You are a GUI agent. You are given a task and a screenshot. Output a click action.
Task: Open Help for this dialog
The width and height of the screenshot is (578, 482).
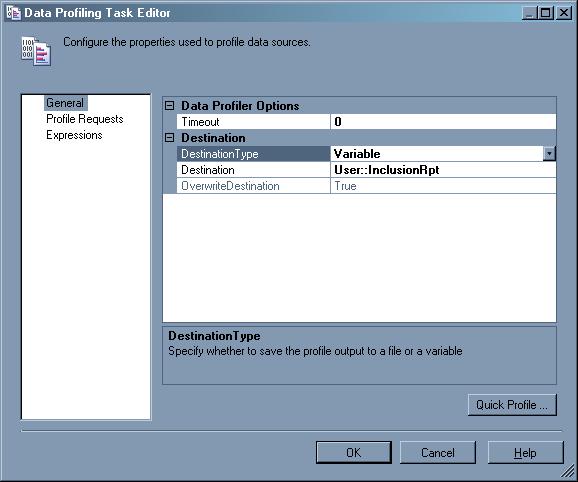coord(526,453)
